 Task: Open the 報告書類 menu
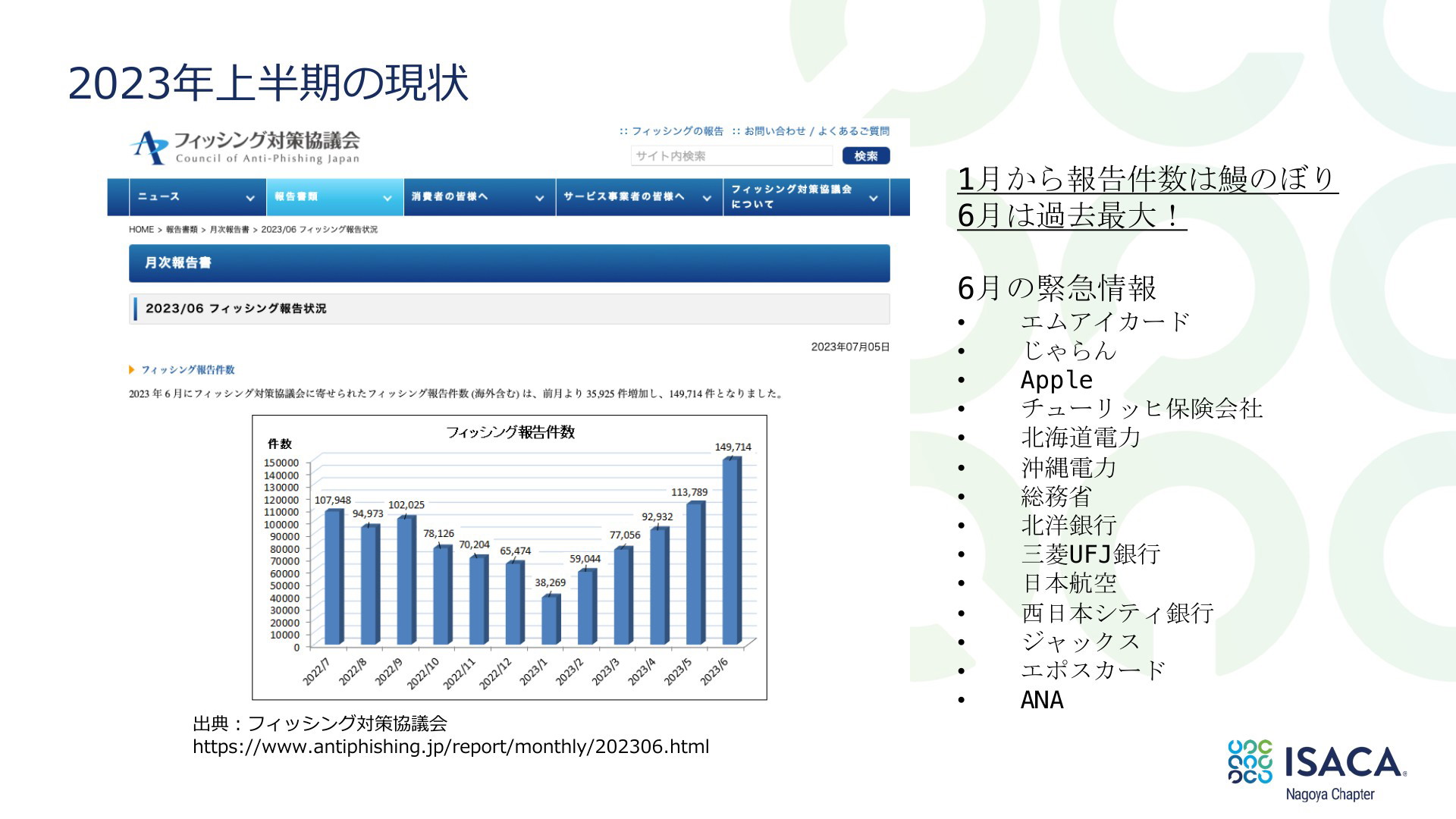(x=334, y=197)
